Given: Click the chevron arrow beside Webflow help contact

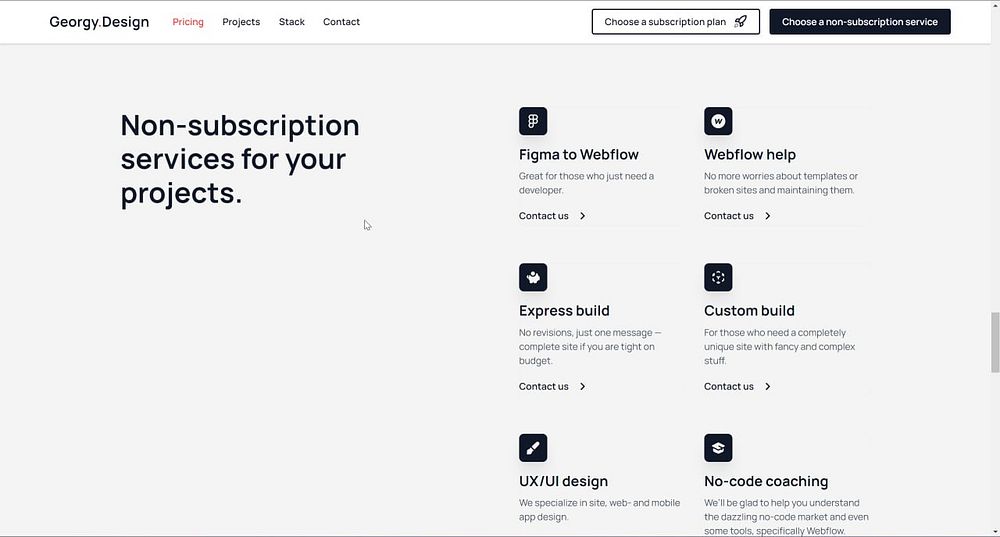Looking at the screenshot, I should click(768, 216).
